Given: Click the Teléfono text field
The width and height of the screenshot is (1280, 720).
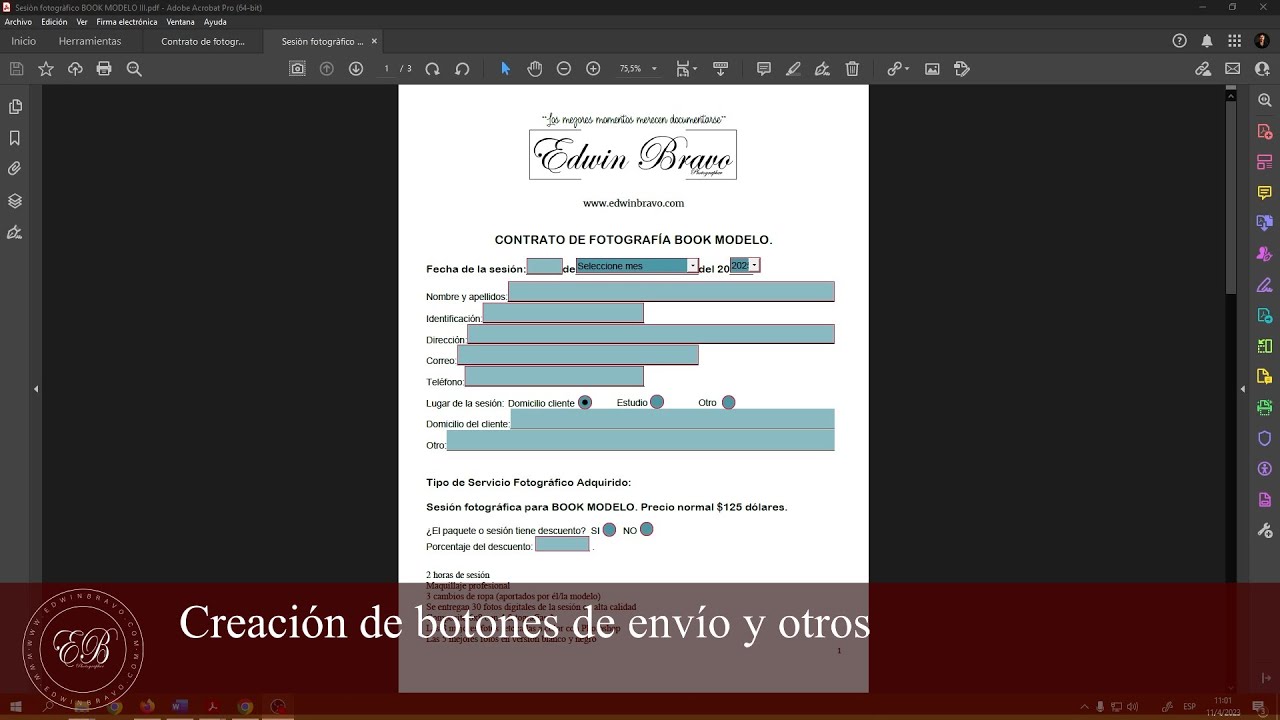Looking at the screenshot, I should click(554, 376).
